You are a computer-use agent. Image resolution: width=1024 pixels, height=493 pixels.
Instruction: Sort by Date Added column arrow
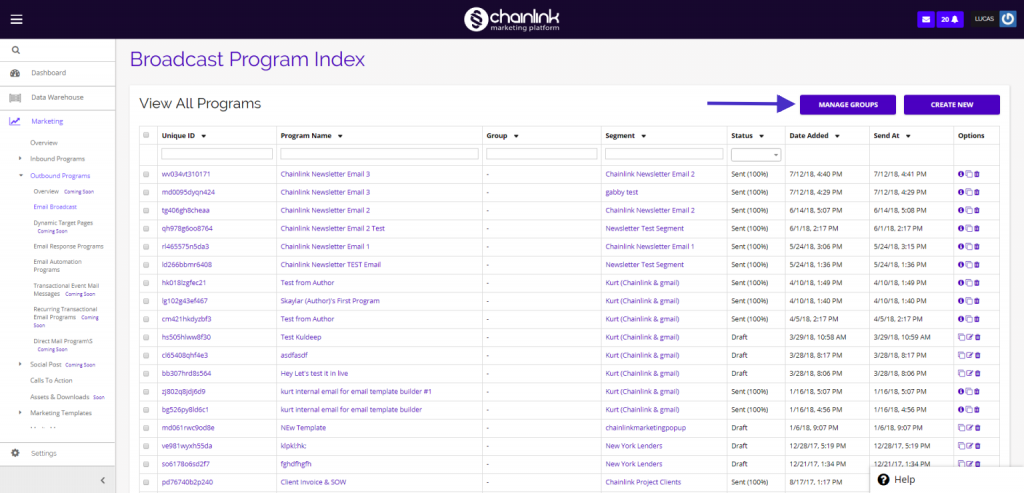tap(837, 136)
